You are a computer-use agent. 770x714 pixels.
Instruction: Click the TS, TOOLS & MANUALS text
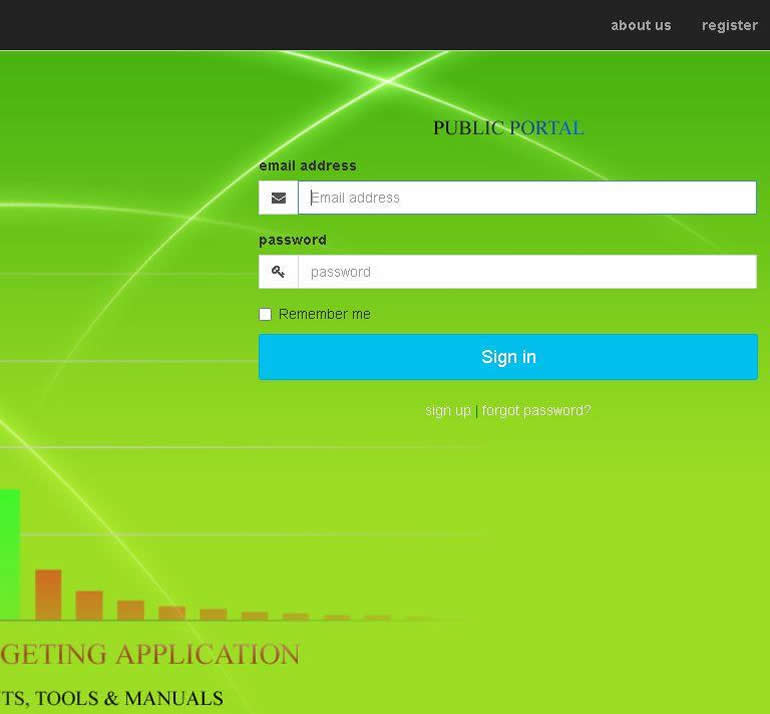(111, 698)
